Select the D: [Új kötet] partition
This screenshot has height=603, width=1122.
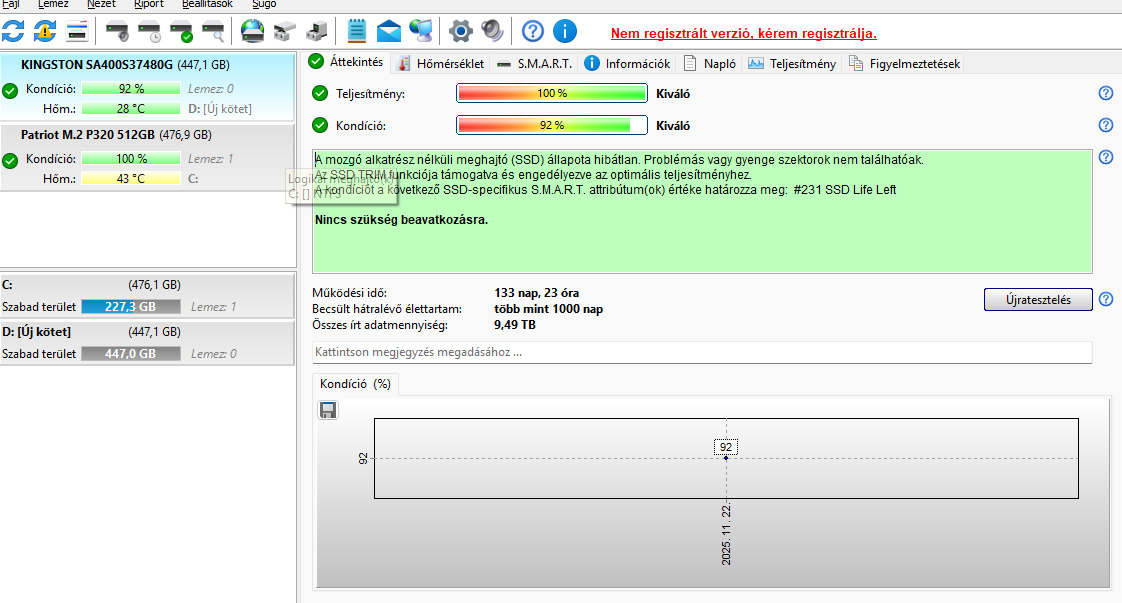click(x=147, y=343)
